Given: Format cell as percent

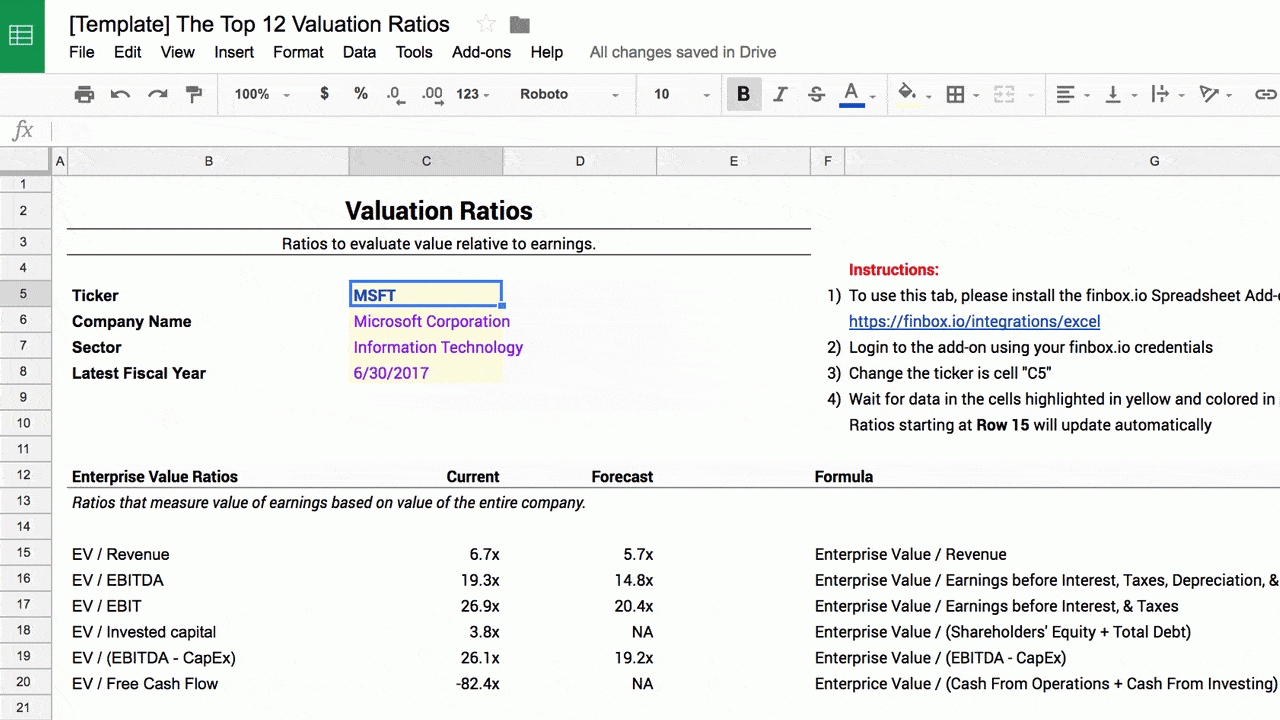Looking at the screenshot, I should [361, 94].
